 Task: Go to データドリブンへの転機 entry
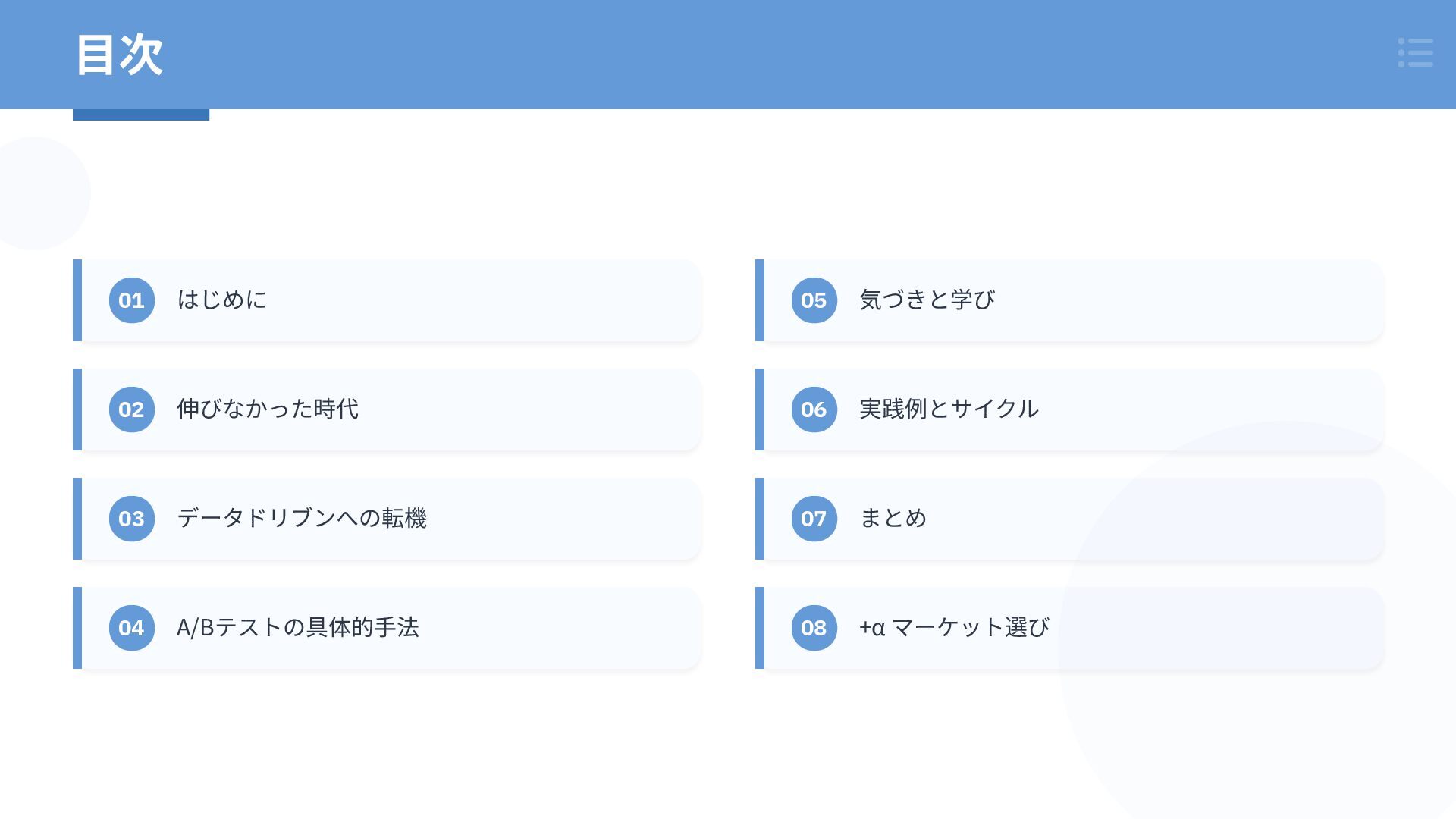pos(387,519)
